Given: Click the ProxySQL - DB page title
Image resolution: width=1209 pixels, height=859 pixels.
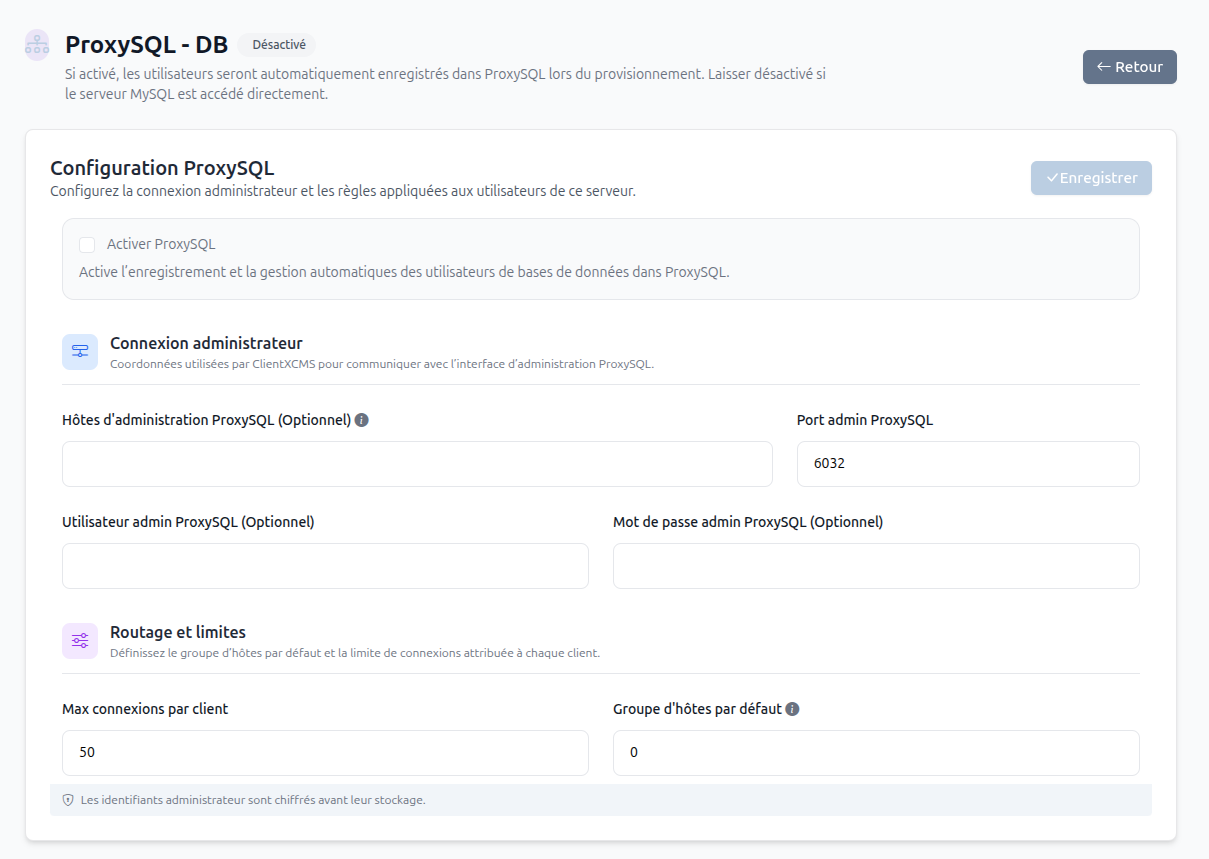Looking at the screenshot, I should click(147, 45).
